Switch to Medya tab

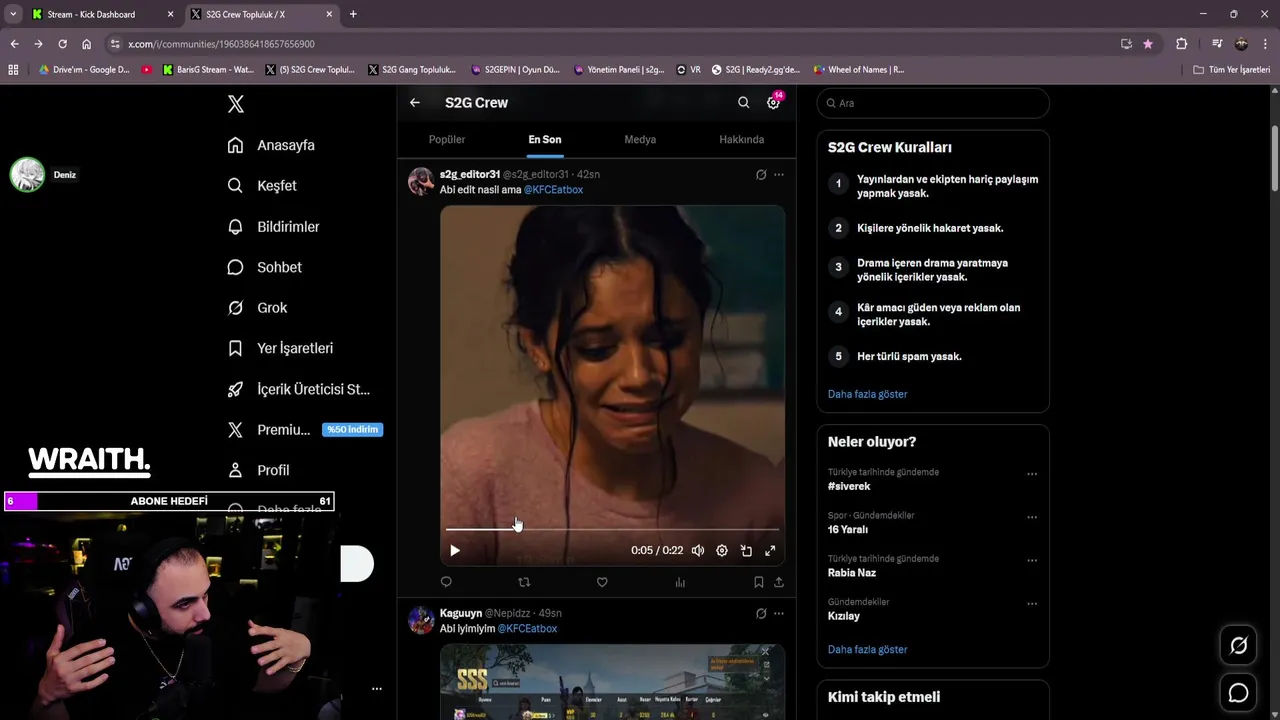[x=640, y=139]
